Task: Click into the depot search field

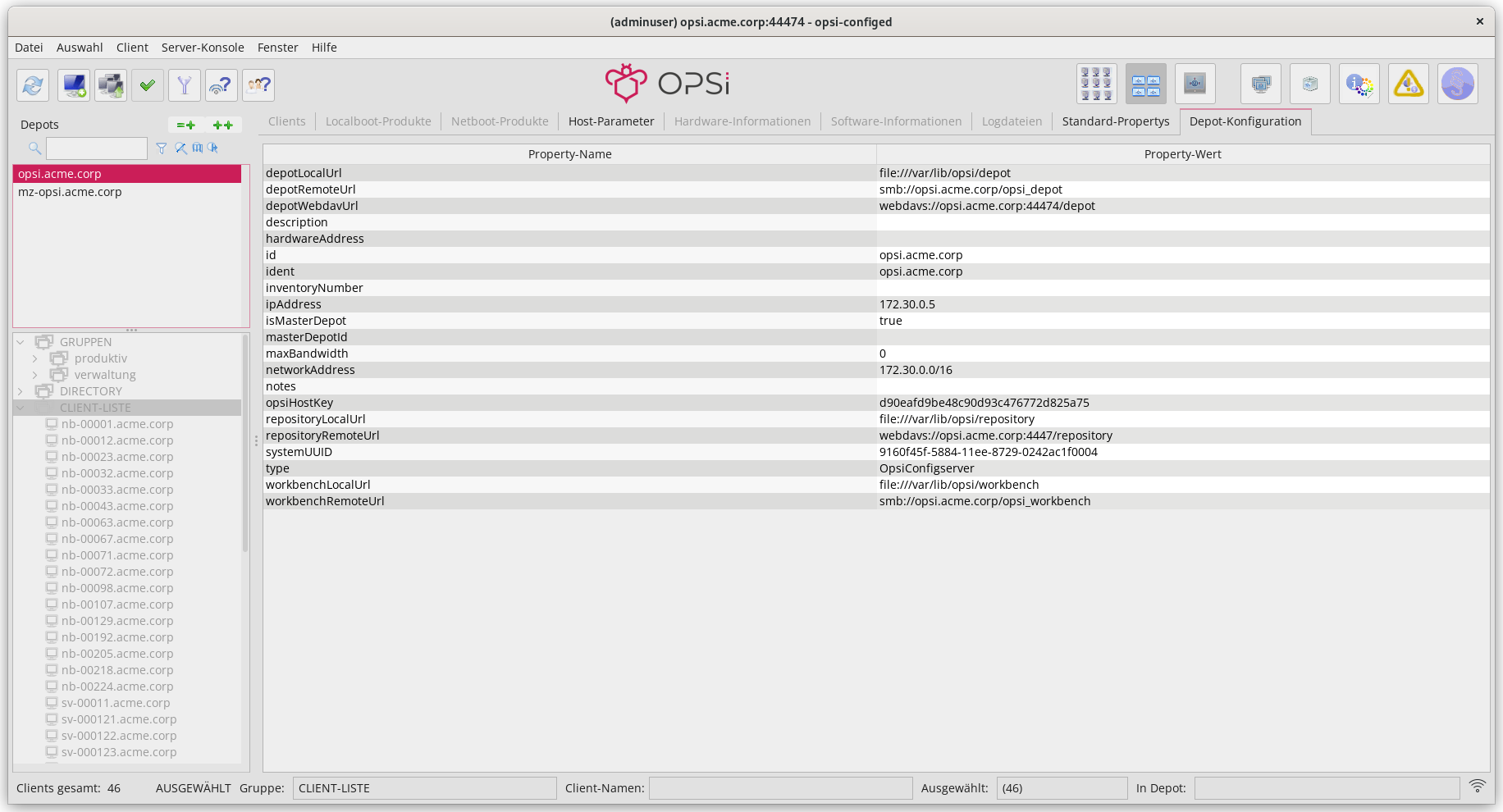Action: pos(97,148)
